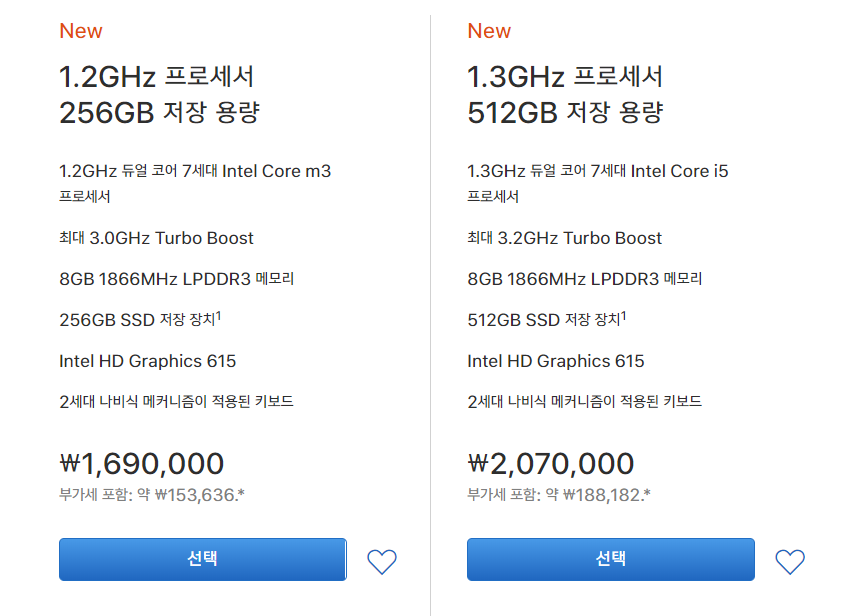
Task: Select the ₩1,690,000 256GB configuration
Action: 202,559
